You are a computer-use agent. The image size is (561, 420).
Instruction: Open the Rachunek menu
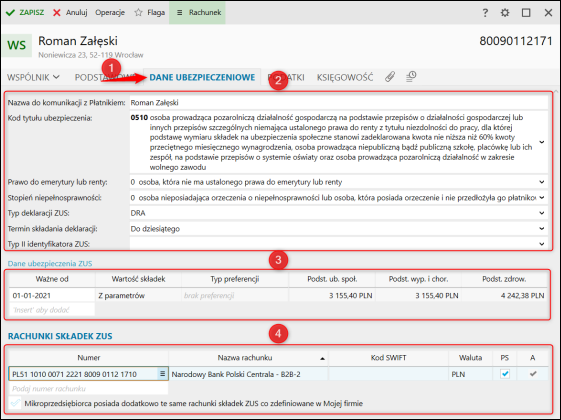[x=197, y=13]
